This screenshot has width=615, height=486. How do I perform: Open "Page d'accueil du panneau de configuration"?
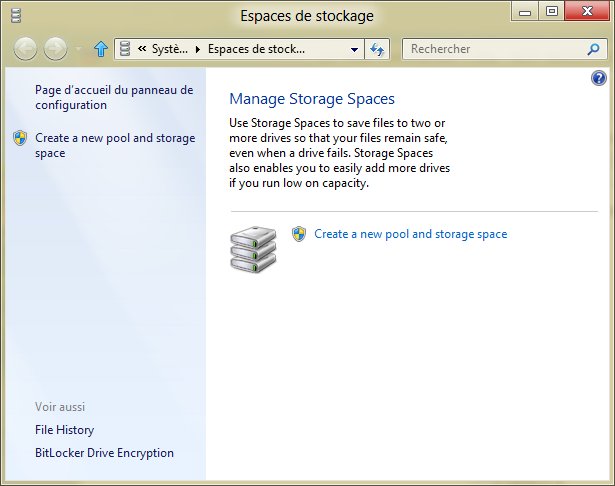pyautogui.click(x=113, y=97)
